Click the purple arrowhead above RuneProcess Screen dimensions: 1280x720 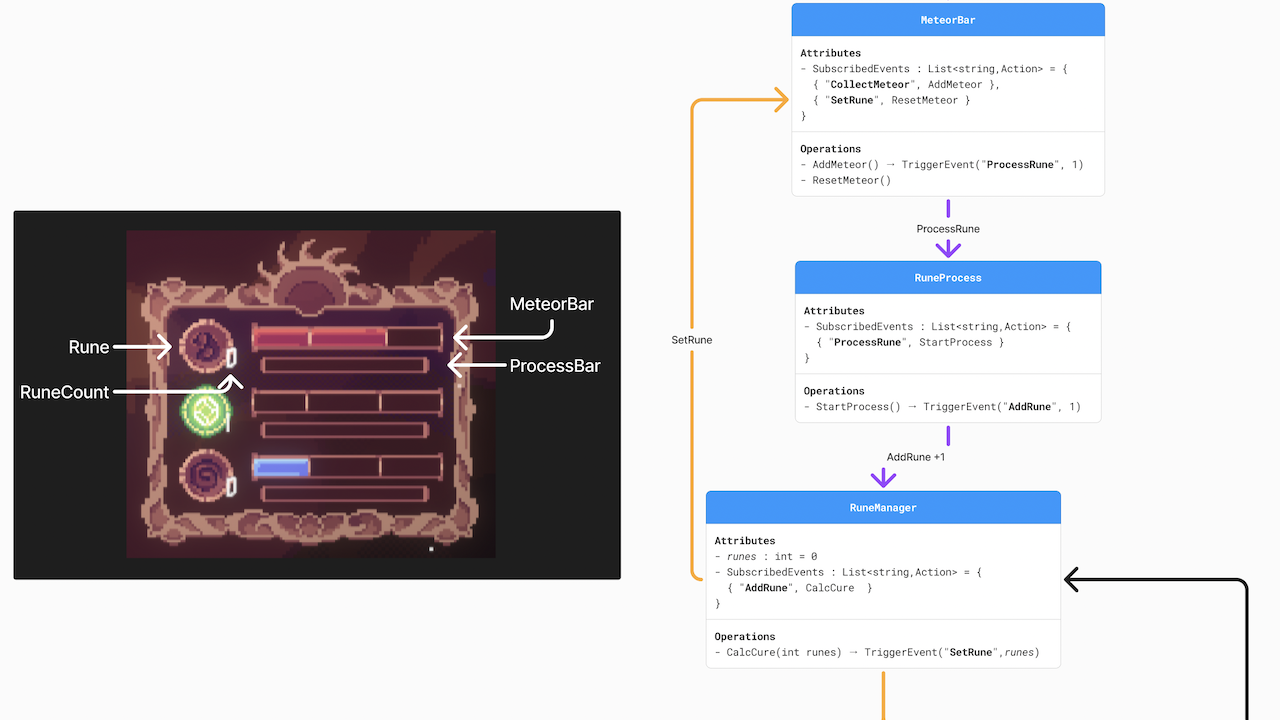[948, 251]
